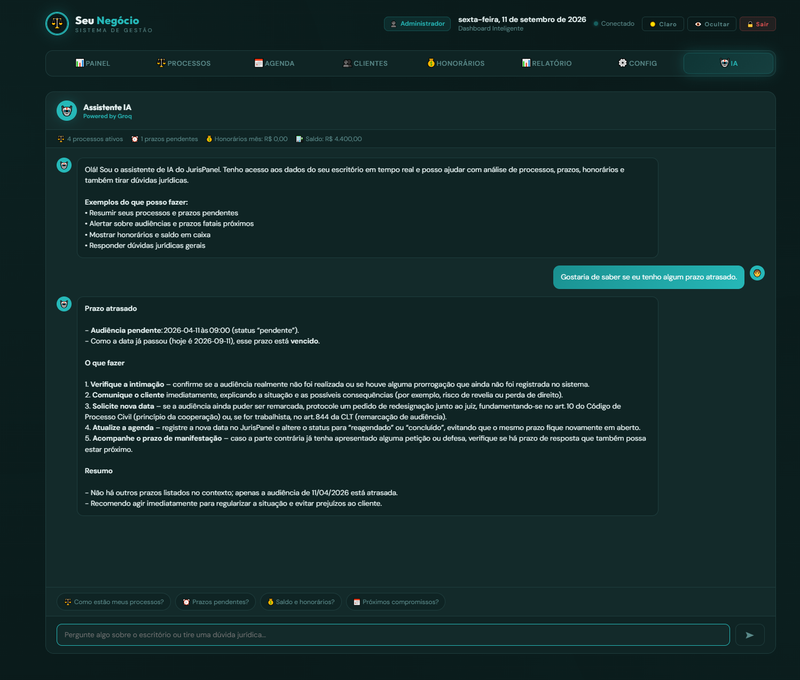Click the 'Resumo' heading in reply

click(98, 471)
